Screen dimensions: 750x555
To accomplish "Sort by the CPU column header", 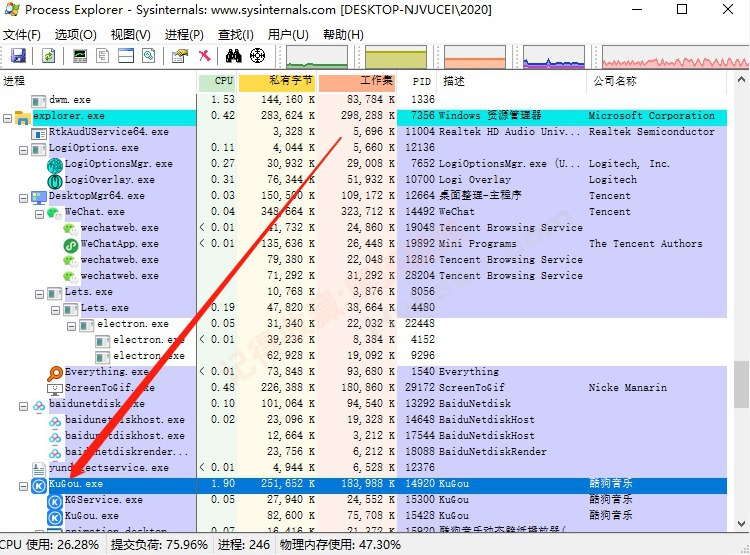I will click(217, 82).
